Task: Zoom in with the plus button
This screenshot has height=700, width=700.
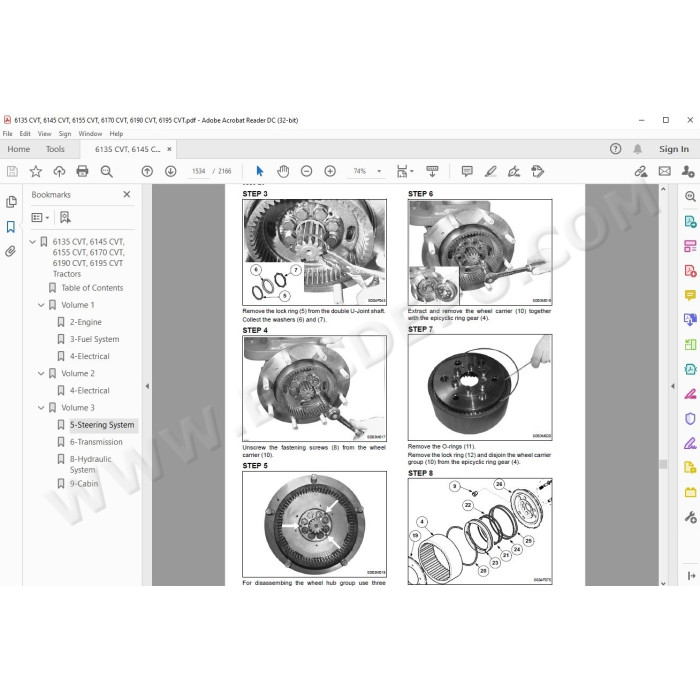Action: (x=330, y=171)
